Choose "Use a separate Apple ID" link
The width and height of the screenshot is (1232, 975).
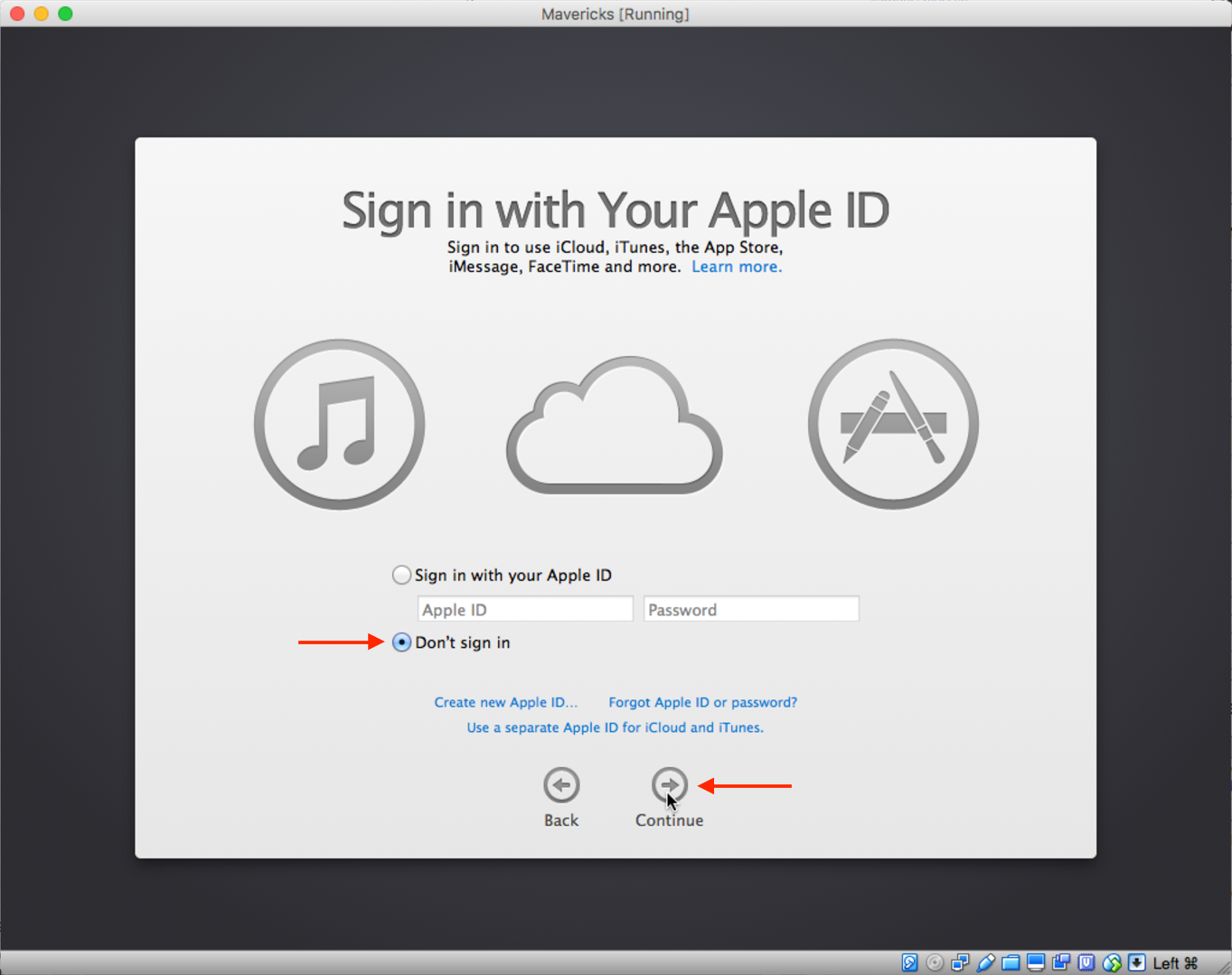click(615, 727)
